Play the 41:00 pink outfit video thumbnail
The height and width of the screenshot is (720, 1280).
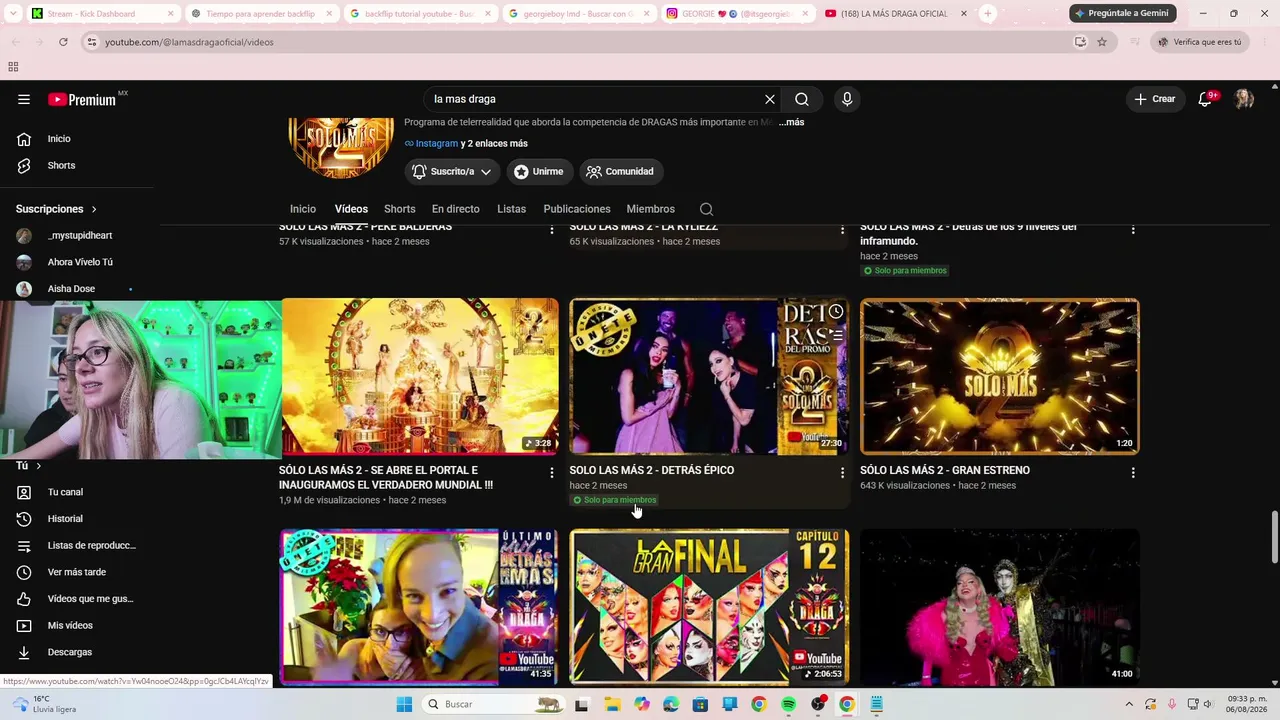tap(999, 607)
